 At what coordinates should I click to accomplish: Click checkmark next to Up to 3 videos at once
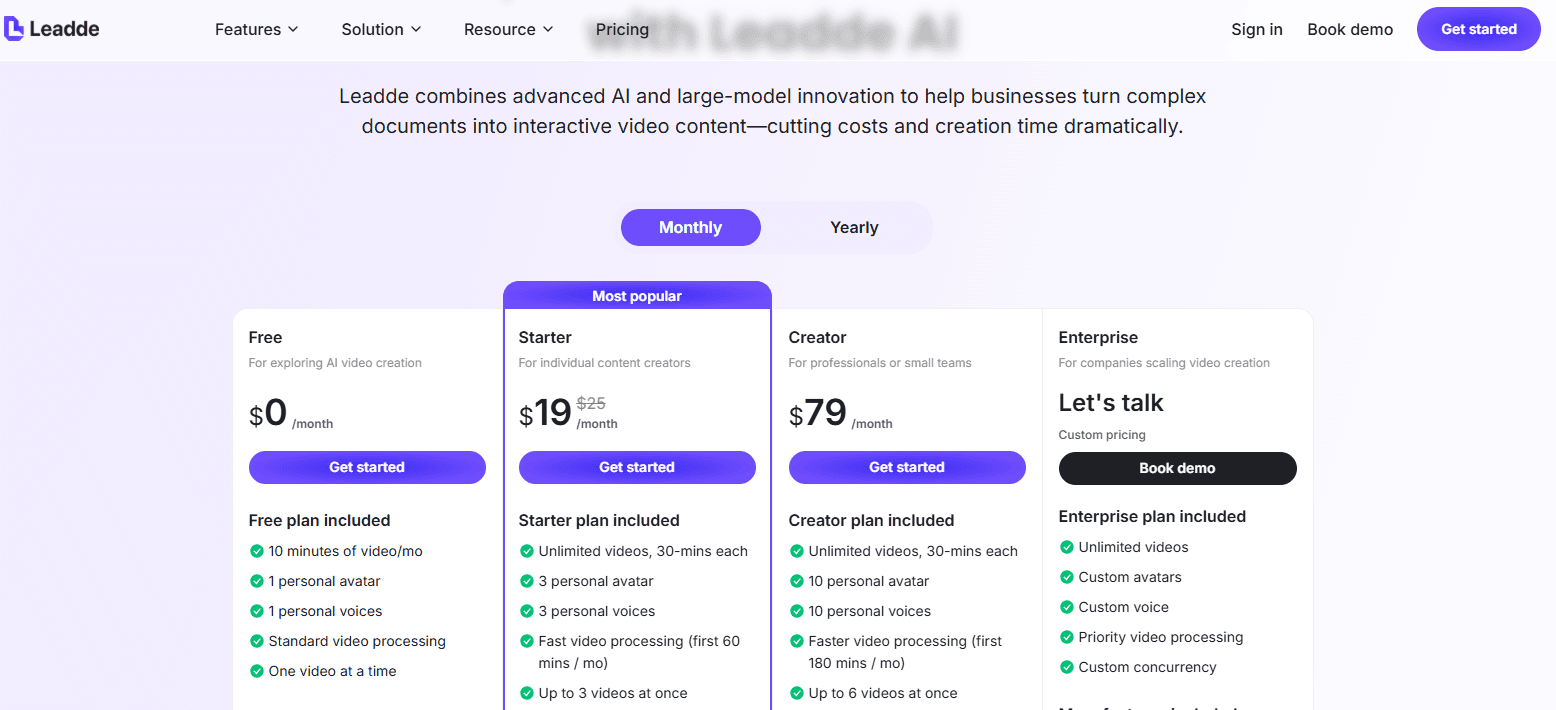coord(527,693)
